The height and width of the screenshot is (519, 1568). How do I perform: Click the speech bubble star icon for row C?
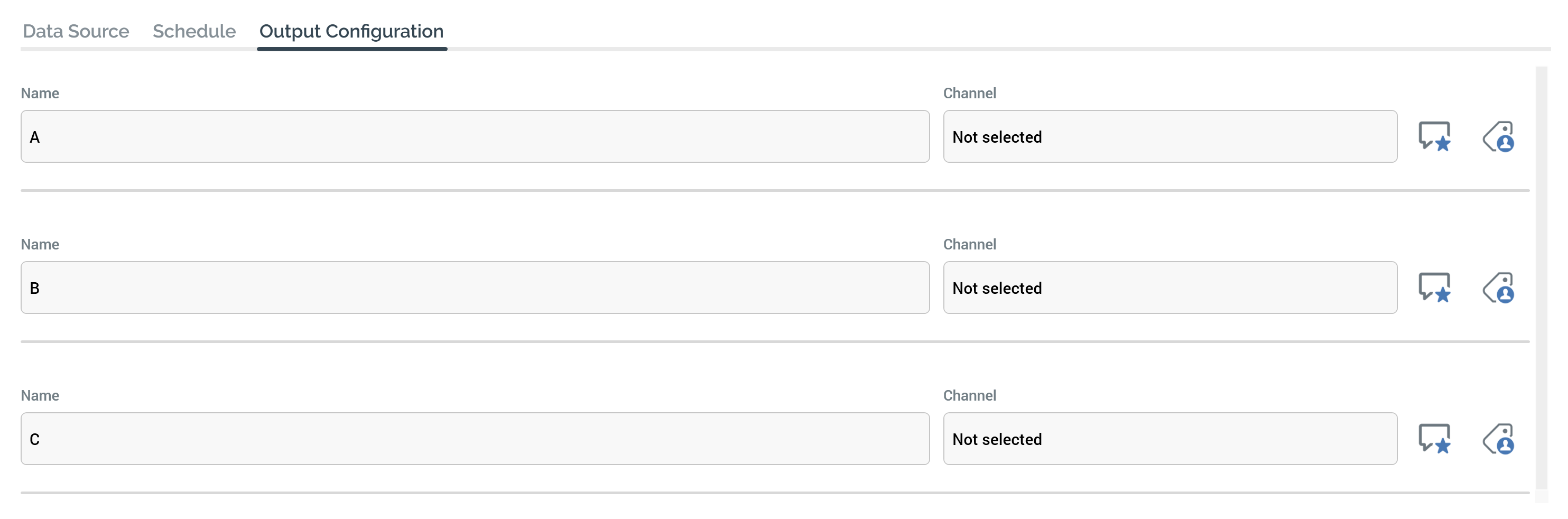pyautogui.click(x=1434, y=439)
